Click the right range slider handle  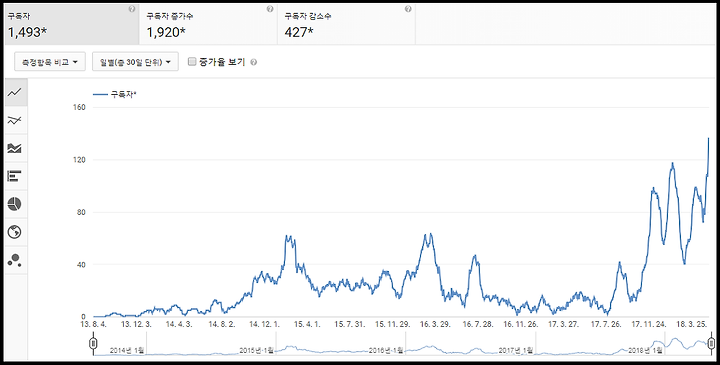click(x=711, y=343)
